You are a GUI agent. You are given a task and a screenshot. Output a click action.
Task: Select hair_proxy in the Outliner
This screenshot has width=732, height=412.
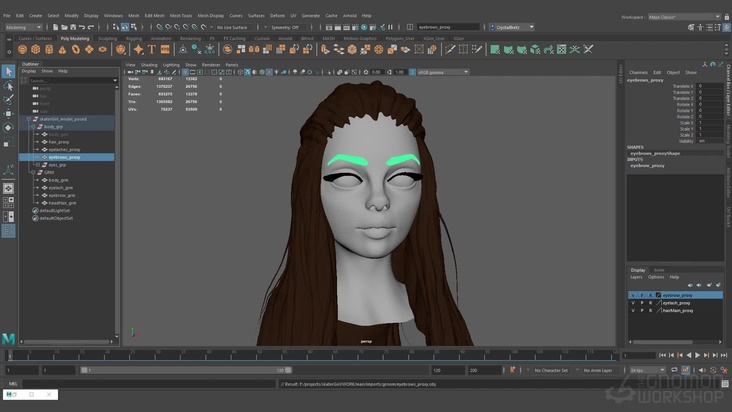pyautogui.click(x=58, y=142)
